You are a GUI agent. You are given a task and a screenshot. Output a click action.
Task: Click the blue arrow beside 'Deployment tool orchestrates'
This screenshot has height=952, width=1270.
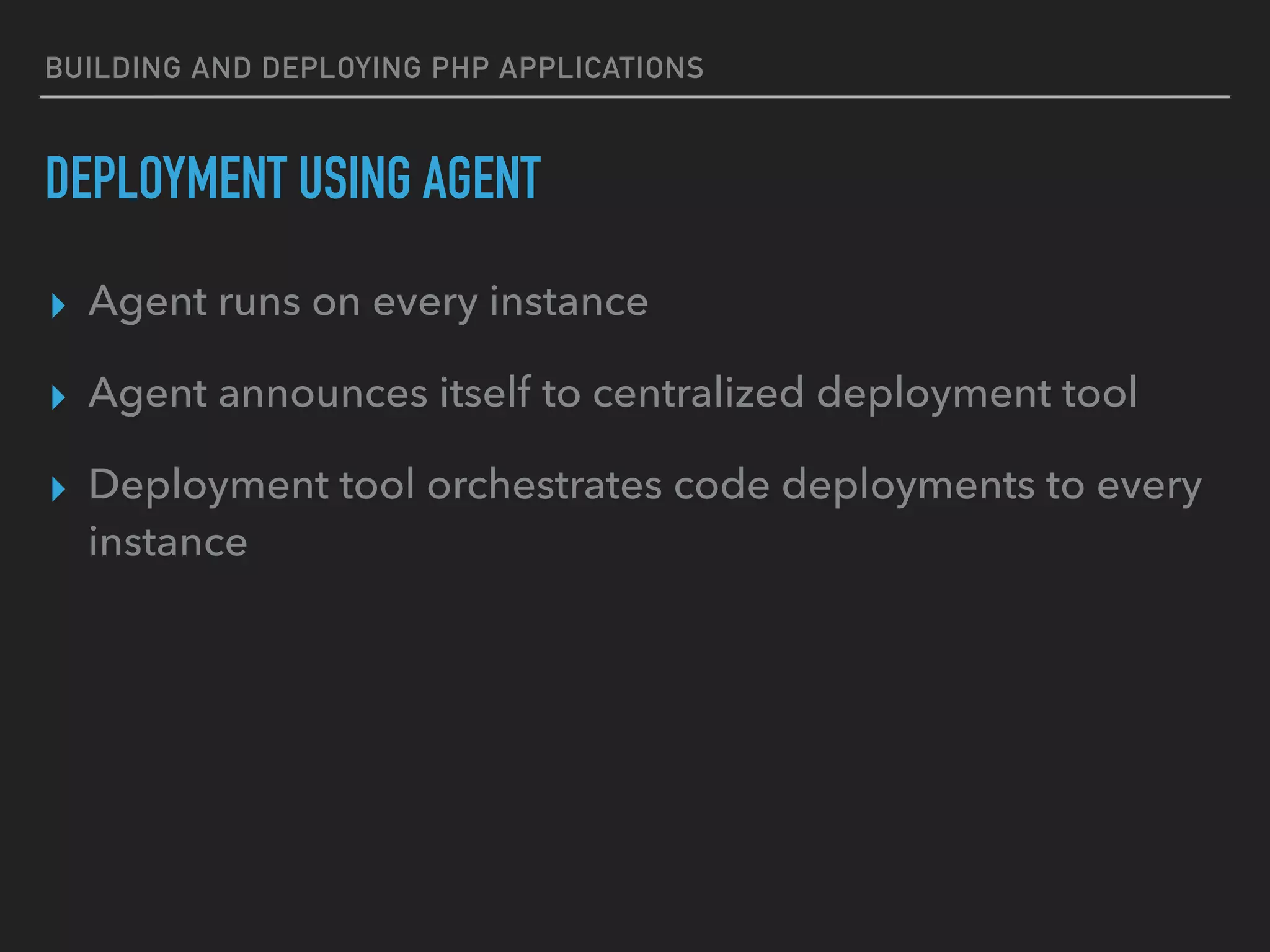point(58,489)
